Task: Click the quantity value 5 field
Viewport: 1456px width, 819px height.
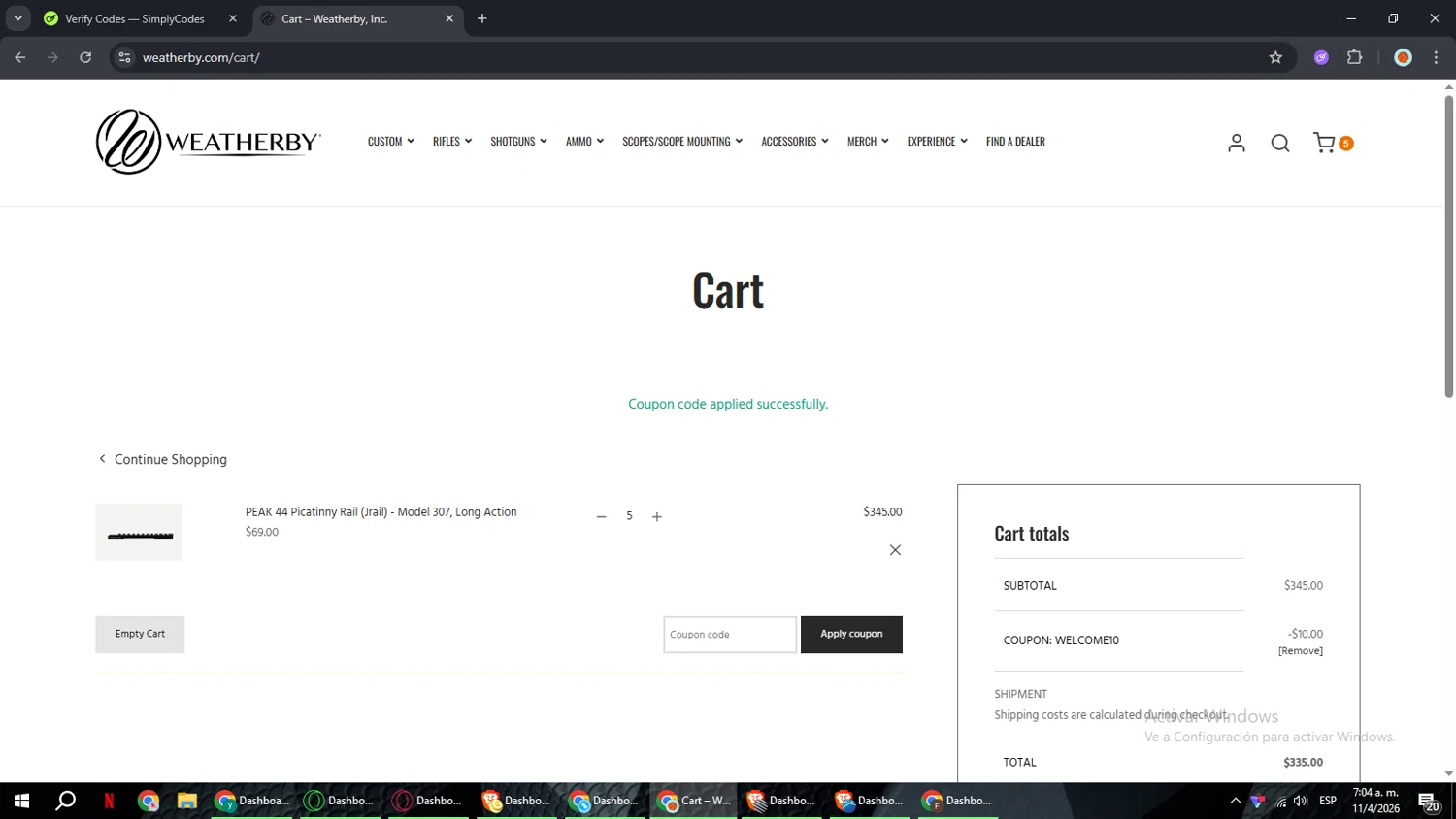Action: coord(629,516)
